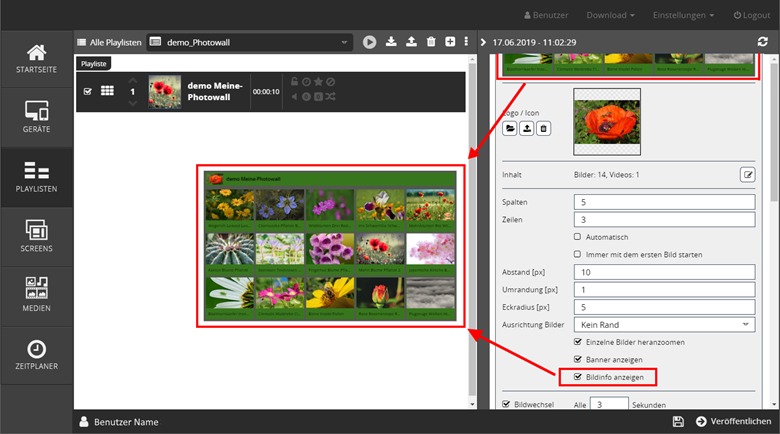Switch to the Playliste tab
This screenshot has height=434, width=780.
[x=94, y=62]
